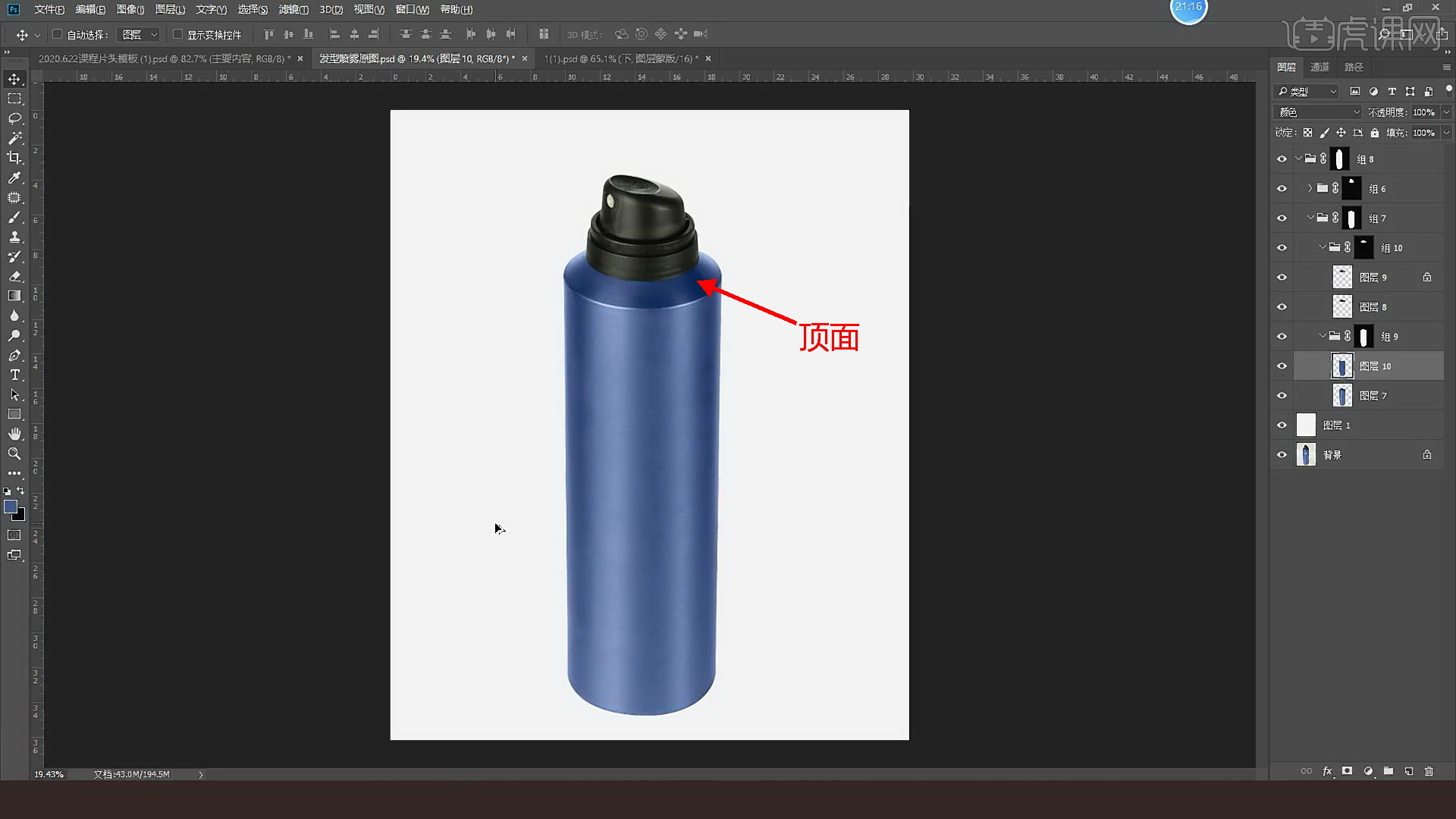Select the Clone Stamp tool
This screenshot has width=1456, height=819.
[14, 237]
